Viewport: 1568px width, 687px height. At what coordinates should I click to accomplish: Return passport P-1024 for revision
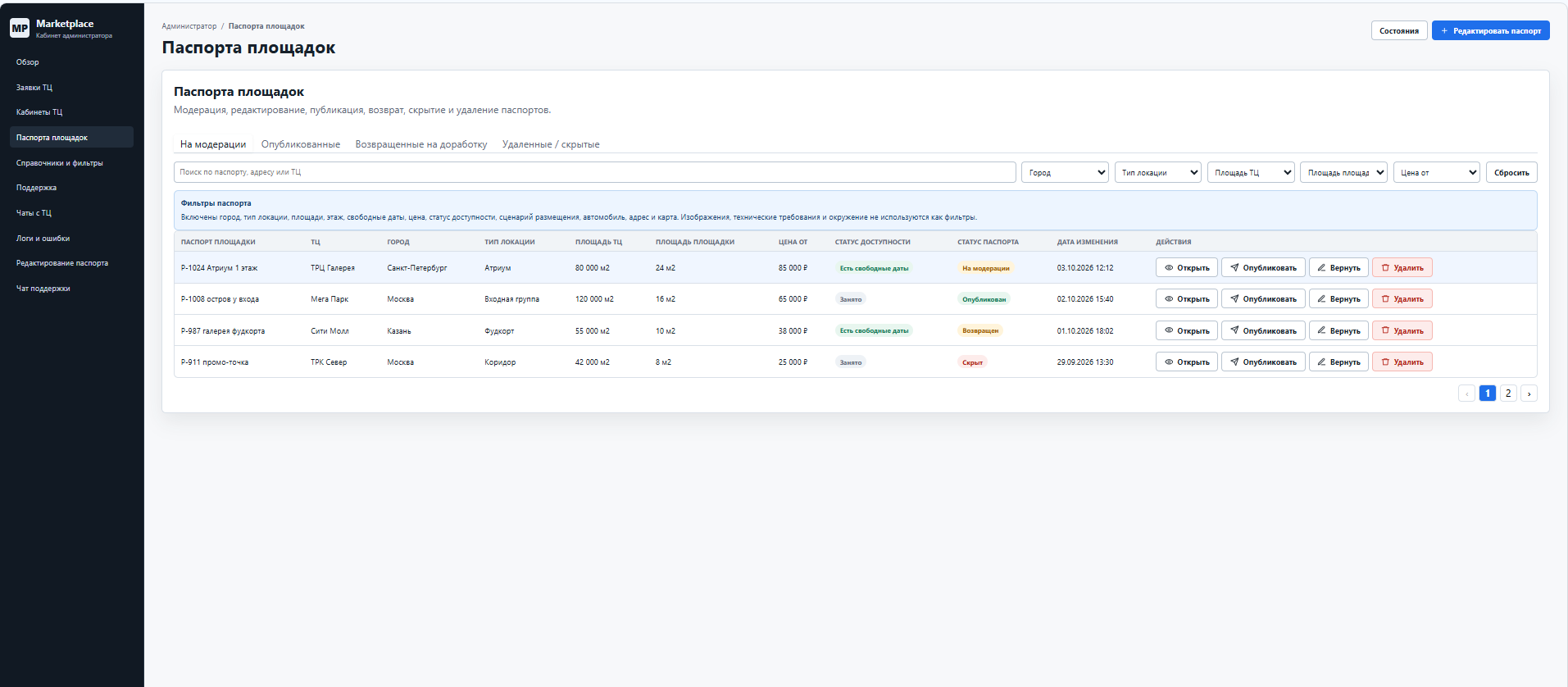1338,267
